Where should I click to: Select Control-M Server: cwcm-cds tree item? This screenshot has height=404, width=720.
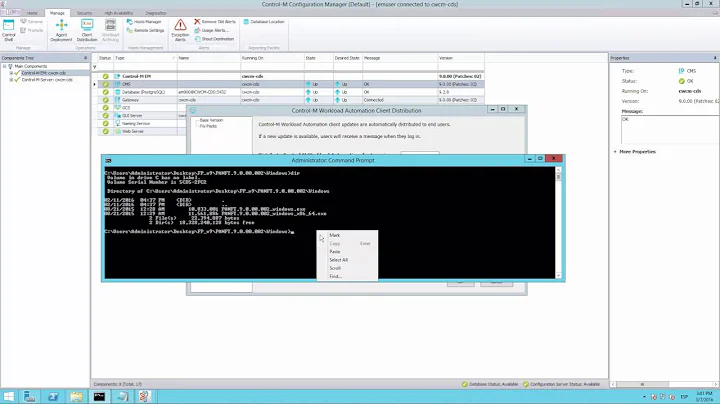pos(47,80)
